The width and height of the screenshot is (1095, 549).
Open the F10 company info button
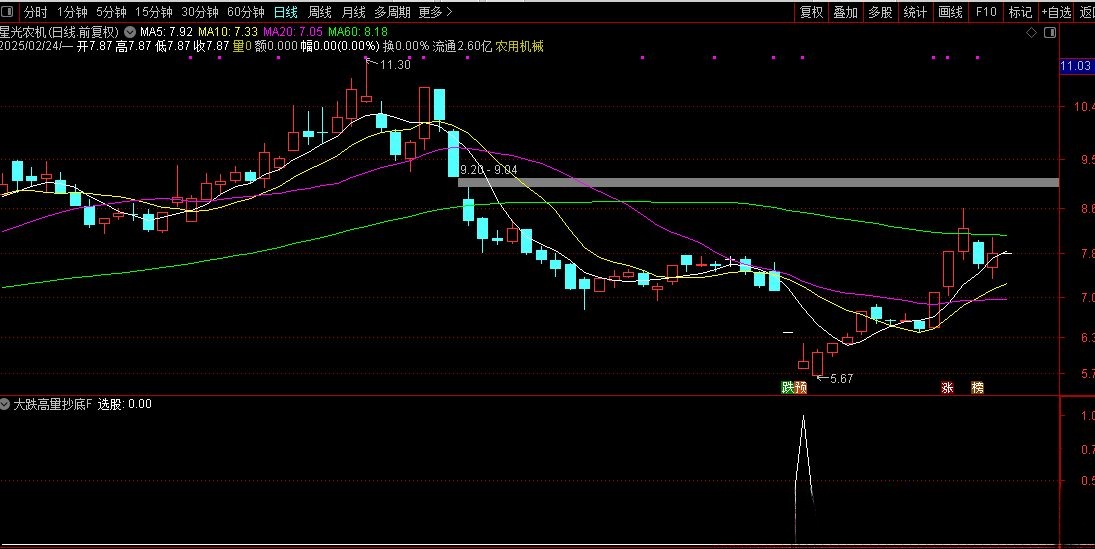pyautogui.click(x=986, y=12)
